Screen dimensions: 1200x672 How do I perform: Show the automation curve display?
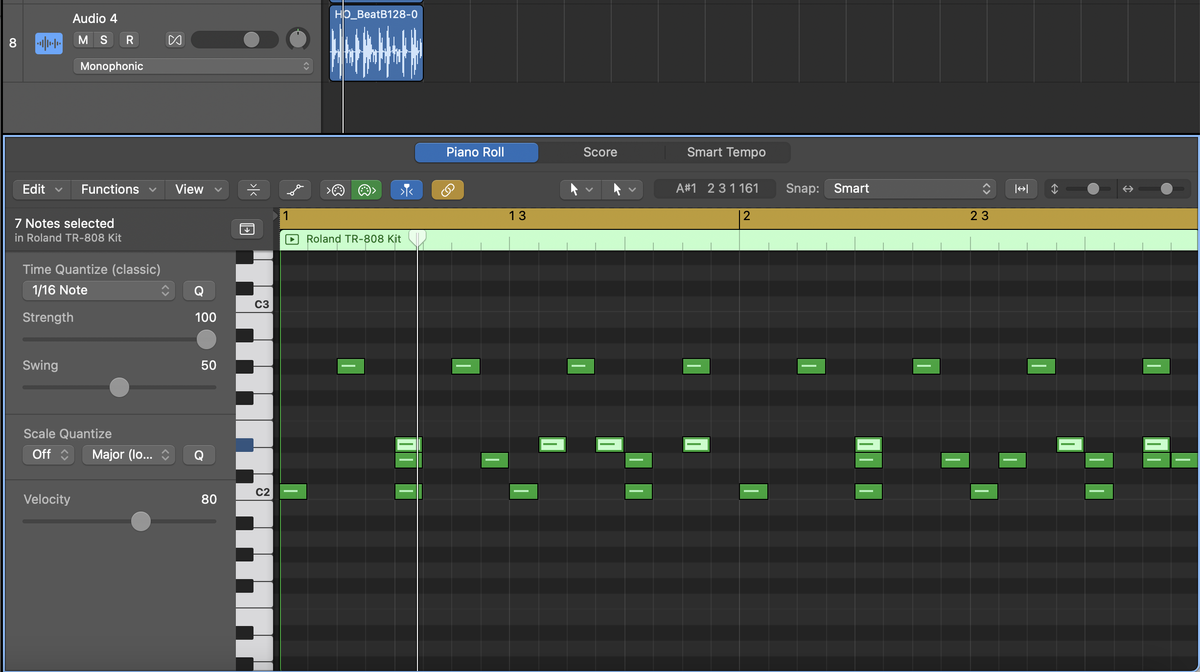point(293,189)
